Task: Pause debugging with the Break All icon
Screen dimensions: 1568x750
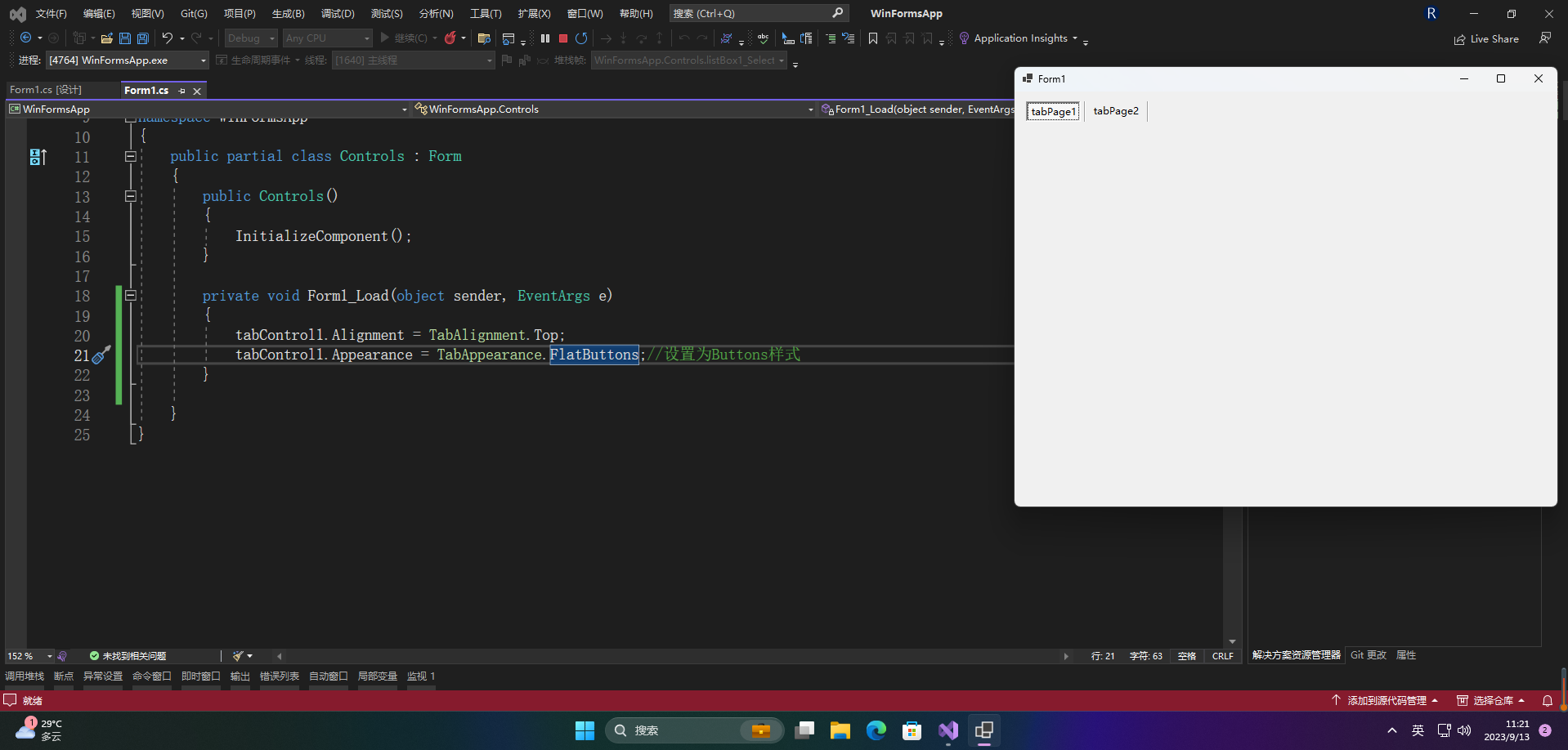Action: [545, 38]
